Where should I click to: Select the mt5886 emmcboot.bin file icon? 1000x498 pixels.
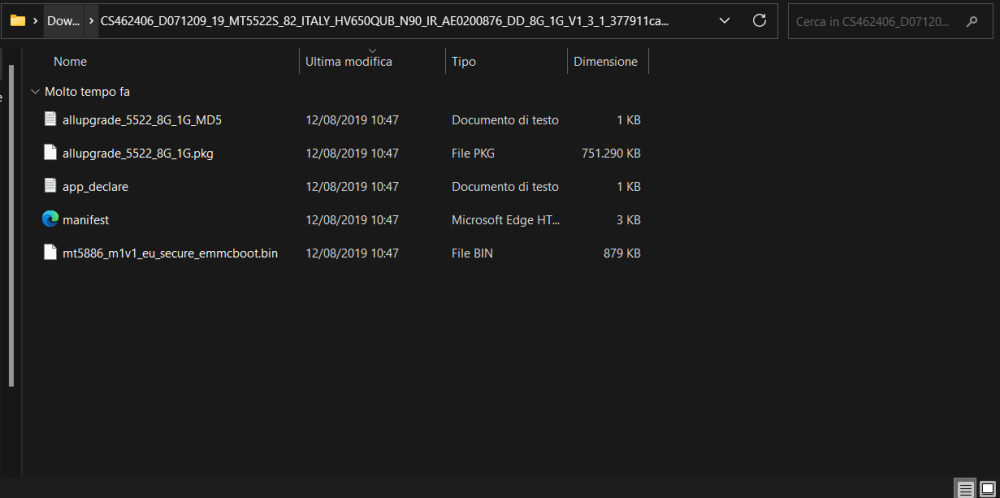point(50,253)
